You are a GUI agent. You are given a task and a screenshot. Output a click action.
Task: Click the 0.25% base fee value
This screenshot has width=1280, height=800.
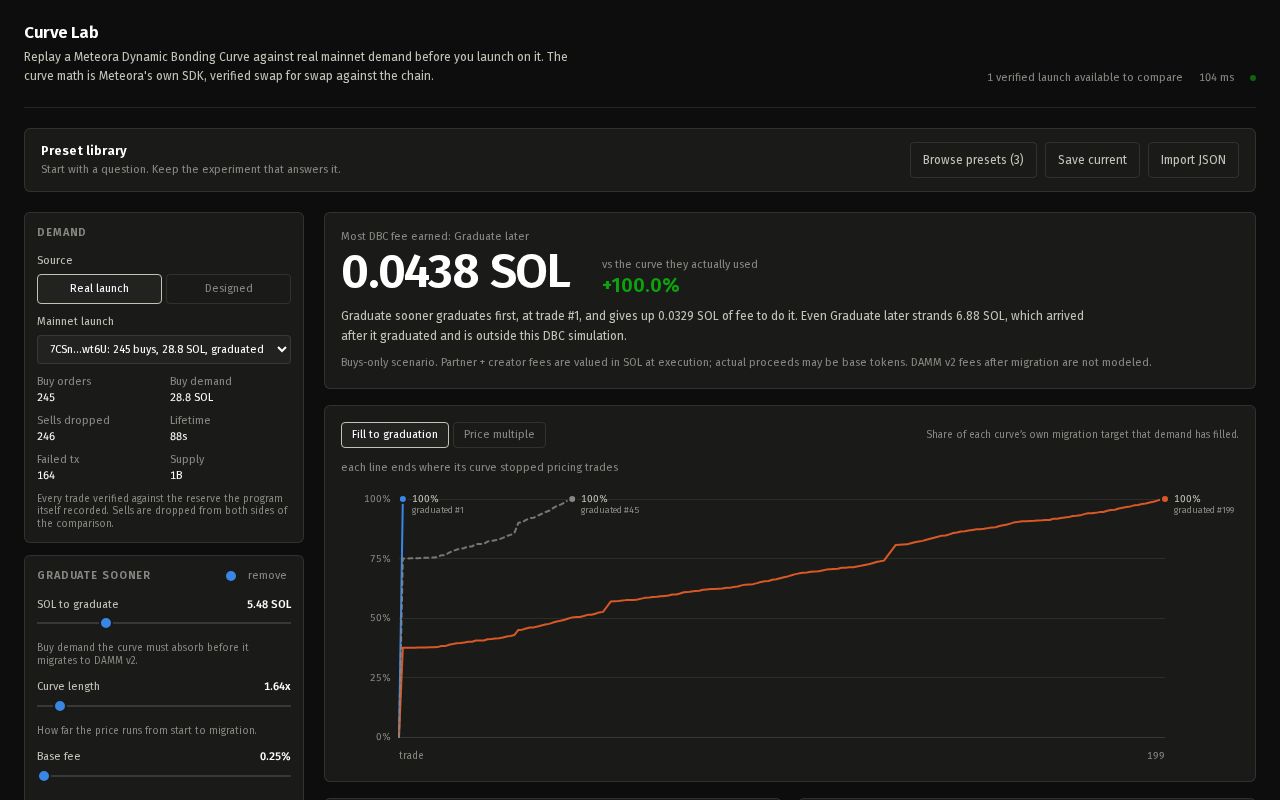click(x=275, y=757)
